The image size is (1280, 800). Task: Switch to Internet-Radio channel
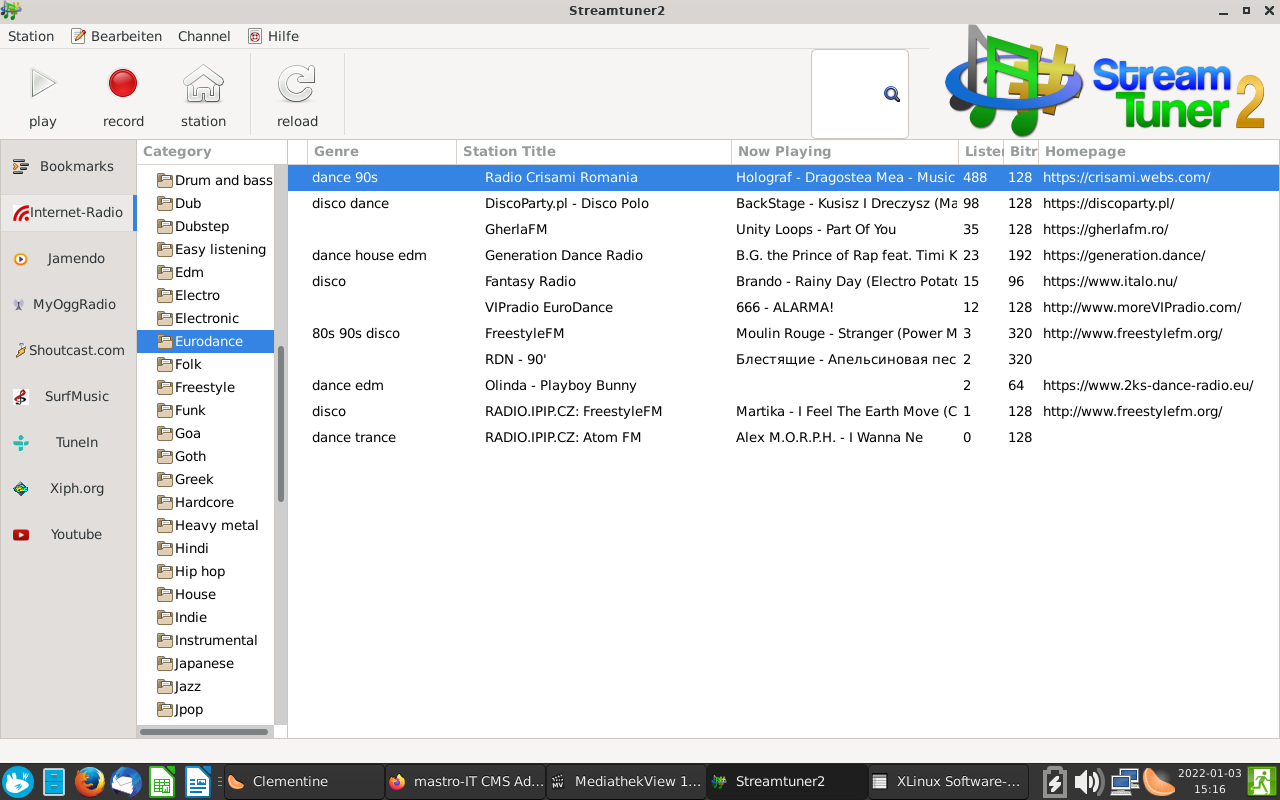[x=68, y=213]
